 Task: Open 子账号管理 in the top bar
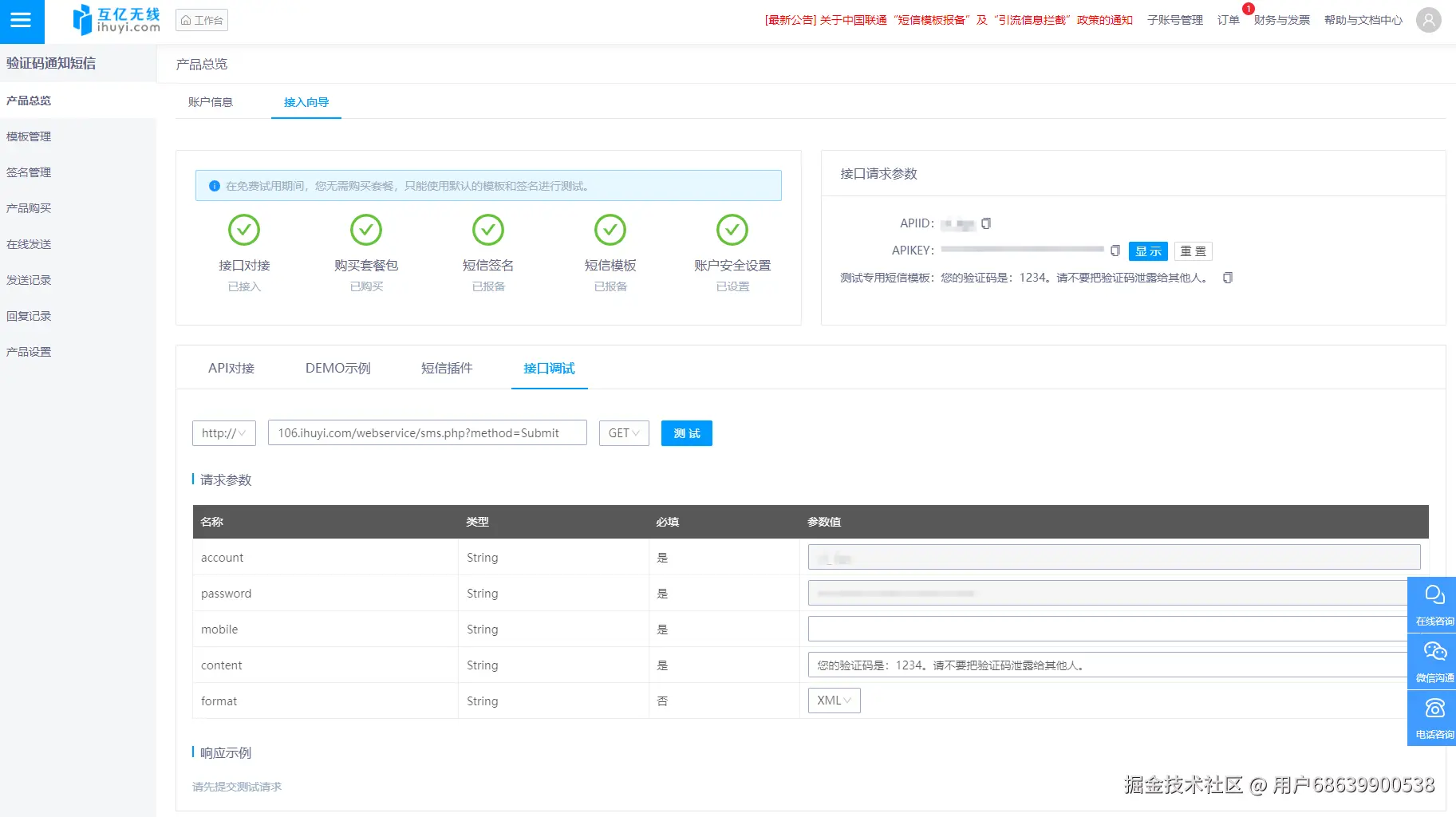(x=1175, y=20)
